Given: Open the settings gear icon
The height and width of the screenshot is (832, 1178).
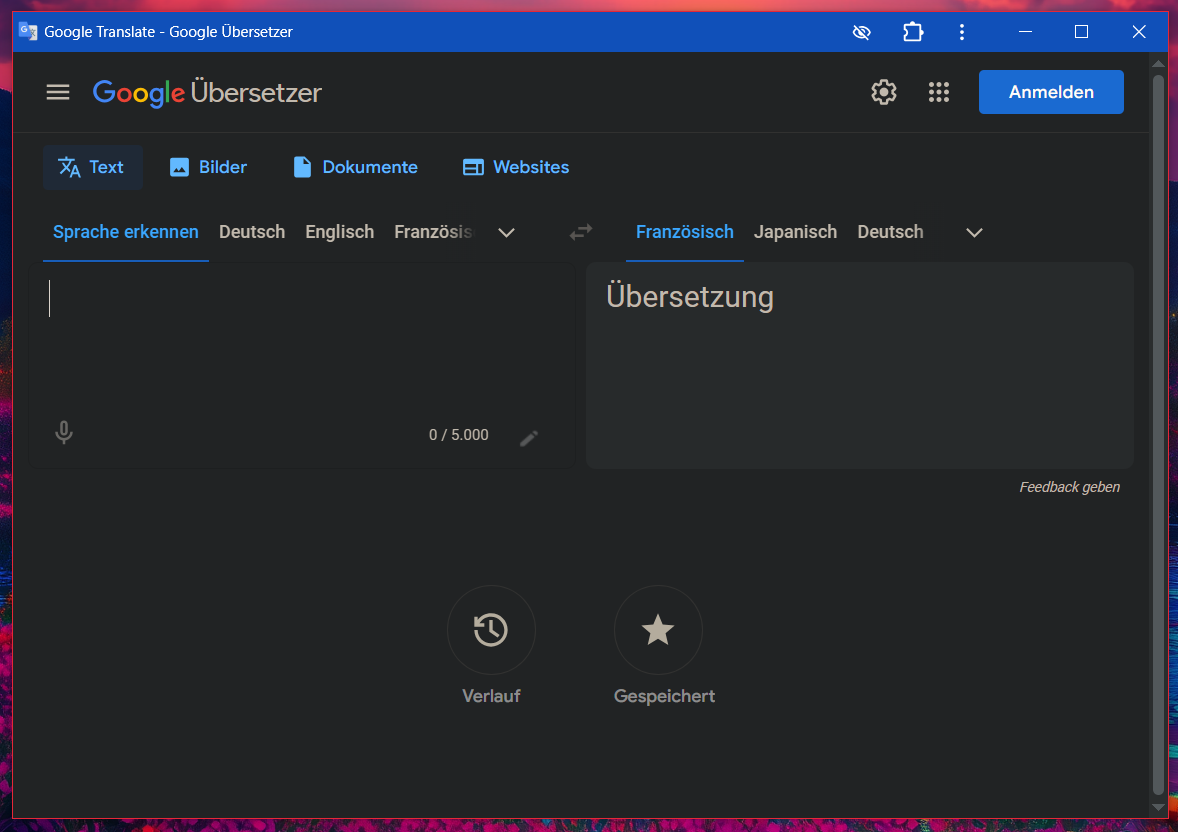Looking at the screenshot, I should (x=884, y=92).
